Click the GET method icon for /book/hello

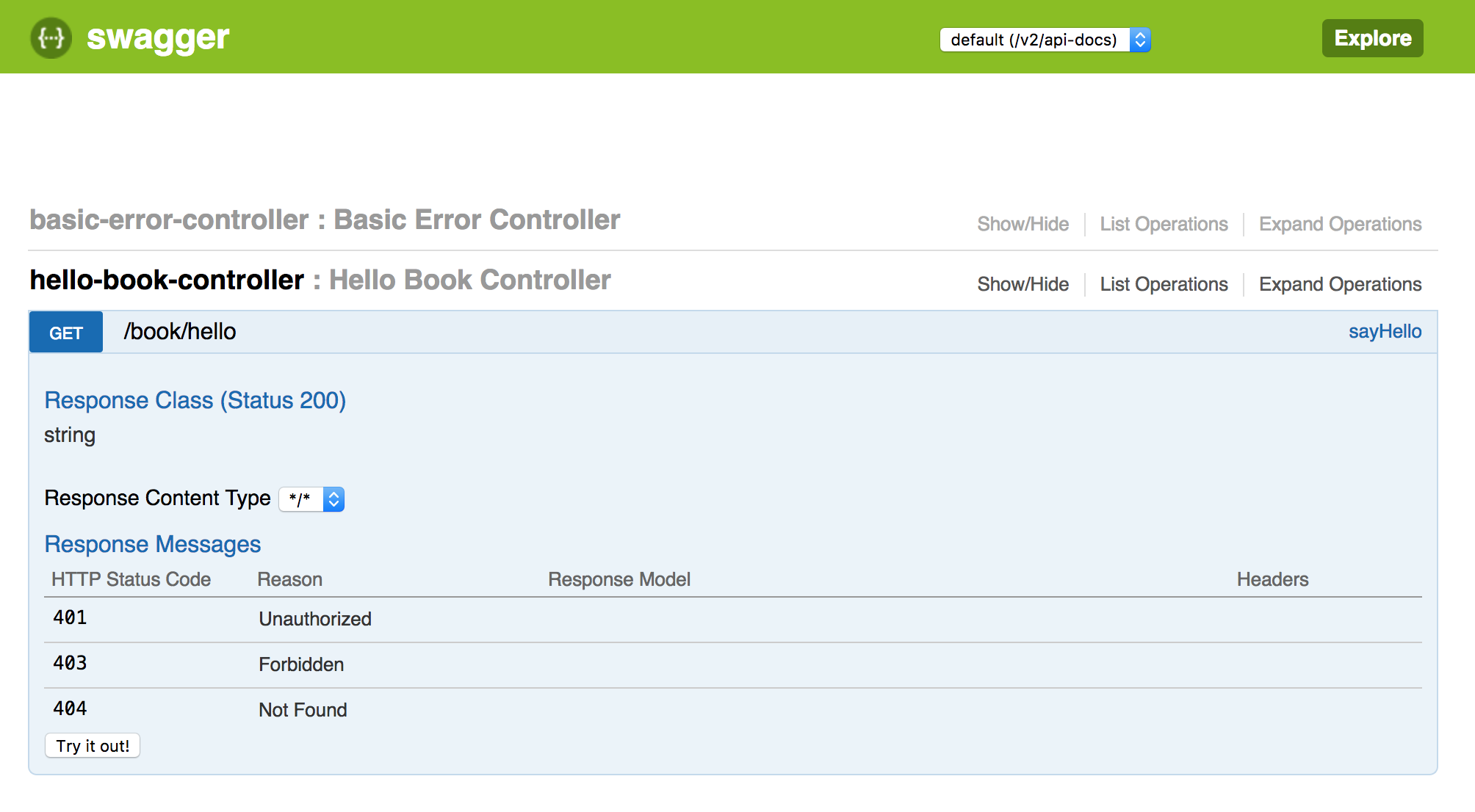(x=65, y=331)
